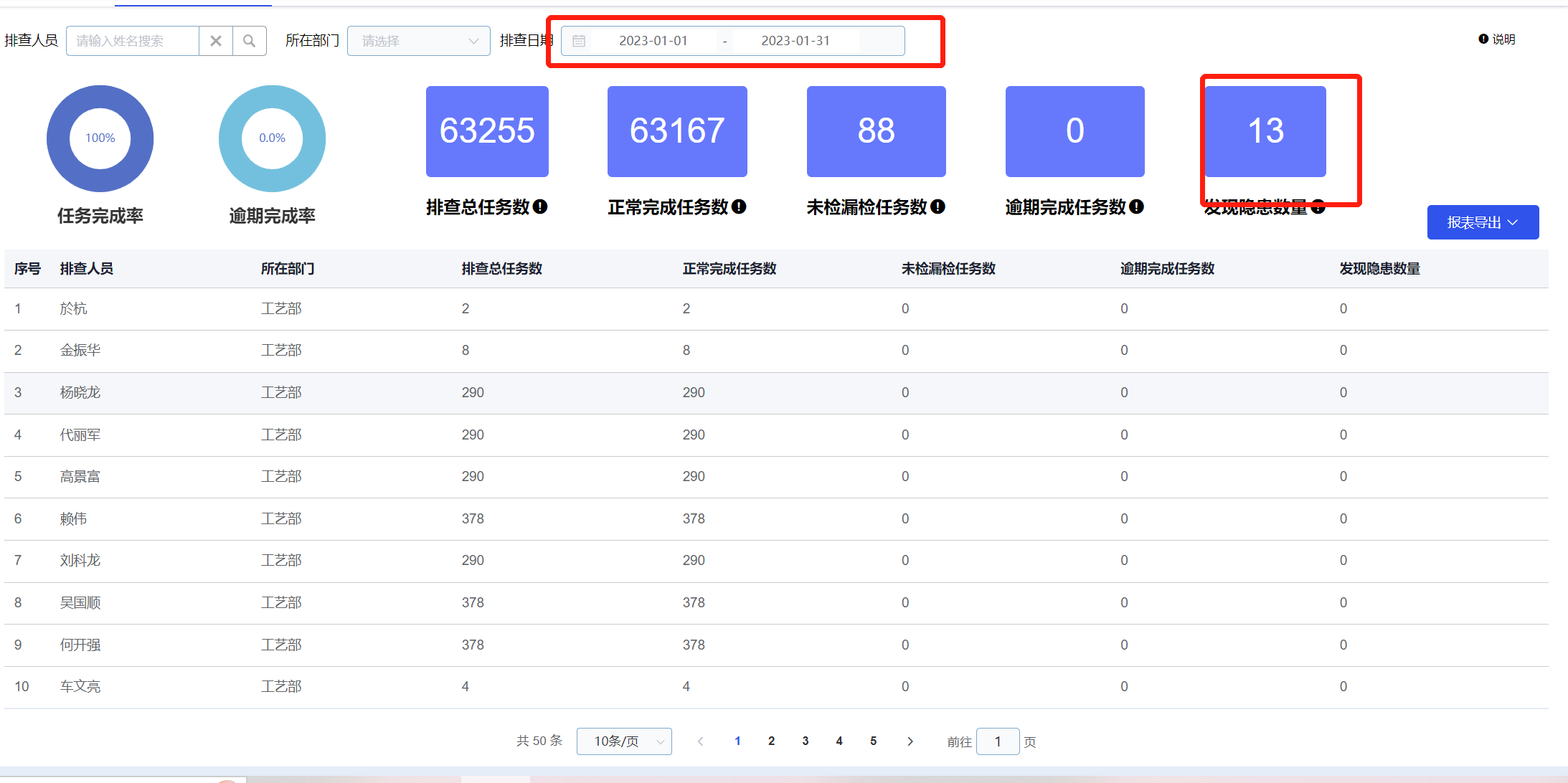
Task: Navigate to page 5 in pagination
Action: pos(873,741)
